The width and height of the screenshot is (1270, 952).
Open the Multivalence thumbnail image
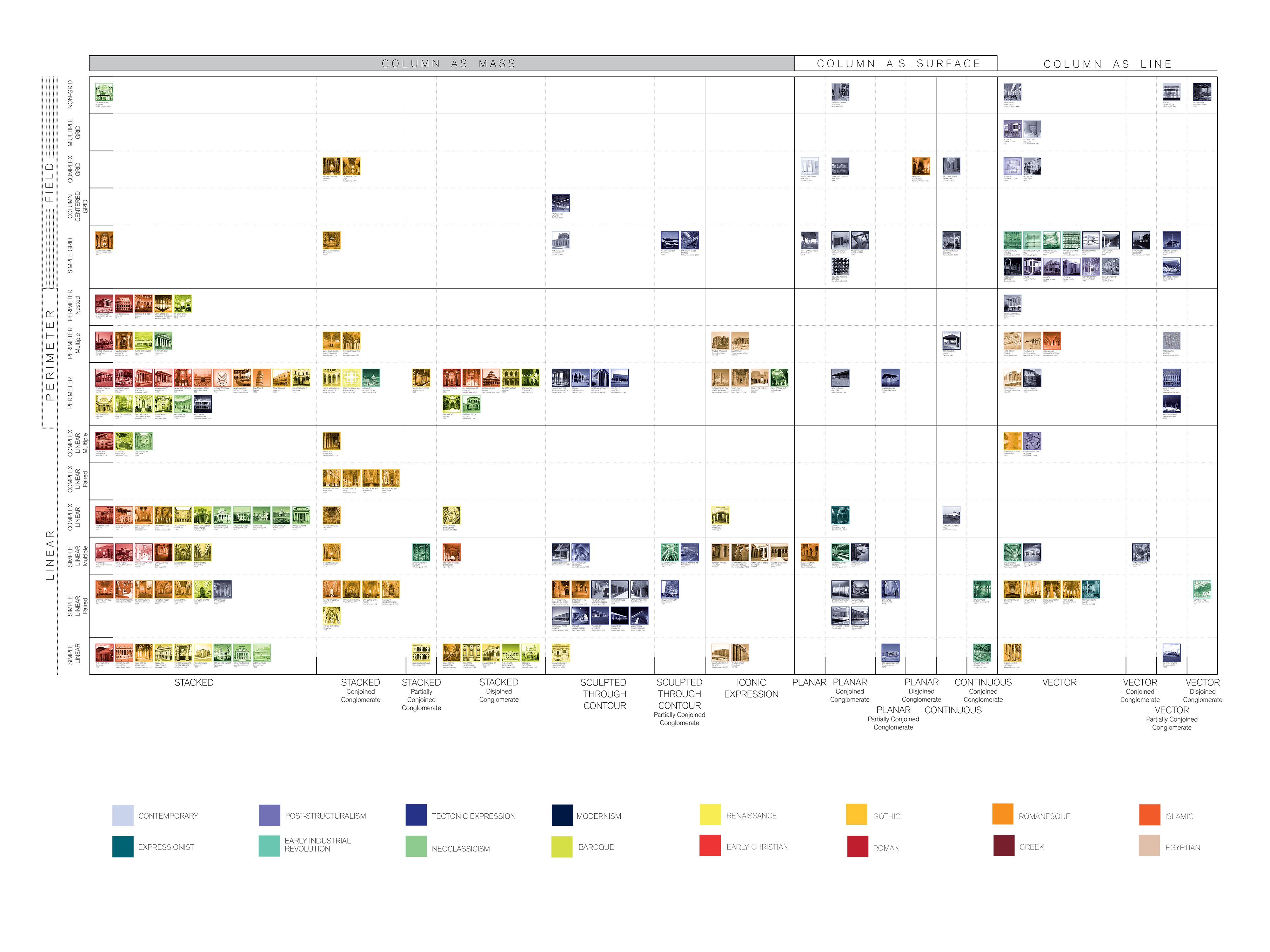click(560, 241)
